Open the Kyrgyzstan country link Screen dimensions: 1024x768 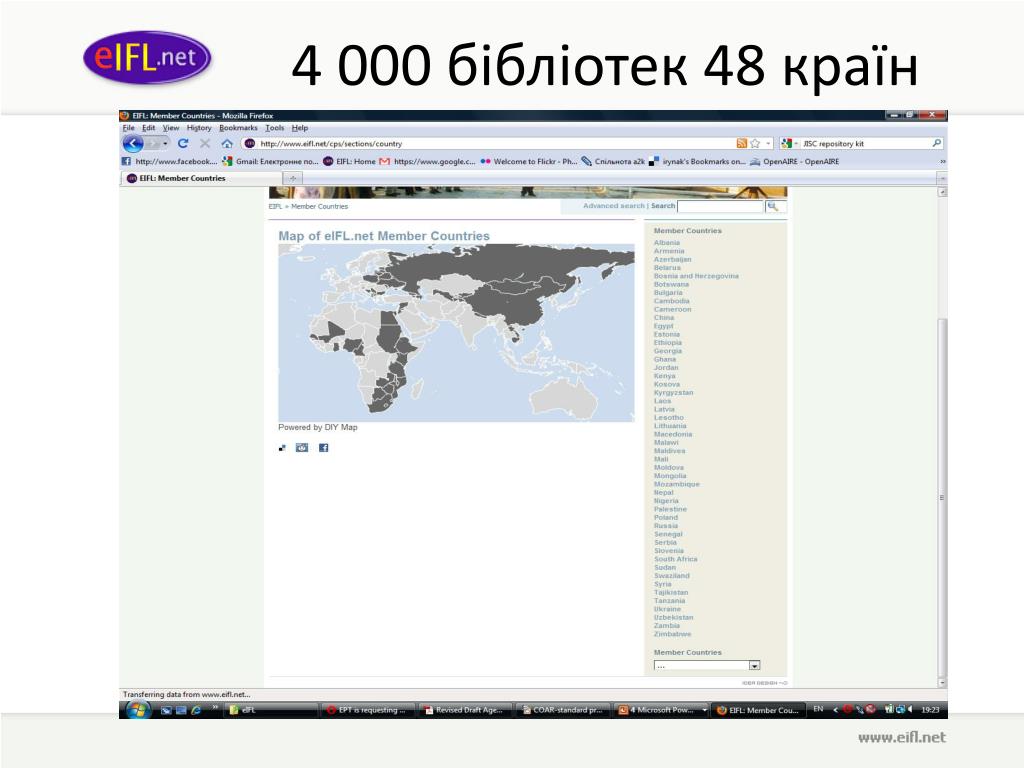(673, 392)
